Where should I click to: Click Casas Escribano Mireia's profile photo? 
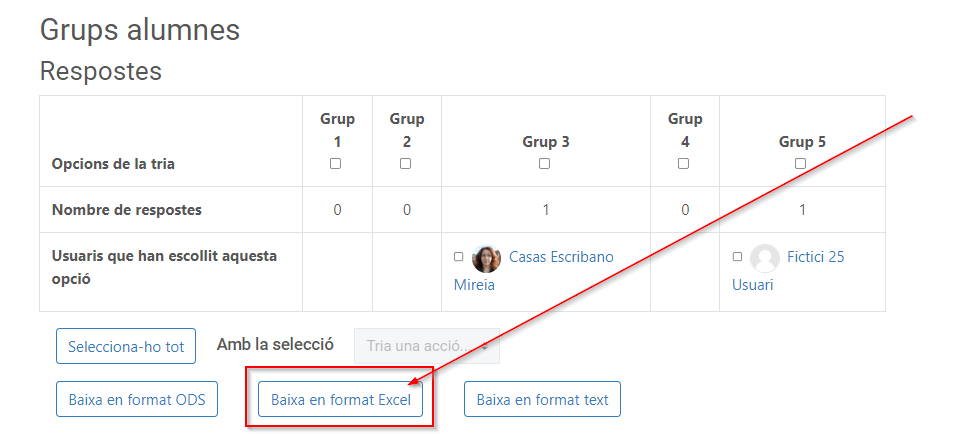[487, 259]
